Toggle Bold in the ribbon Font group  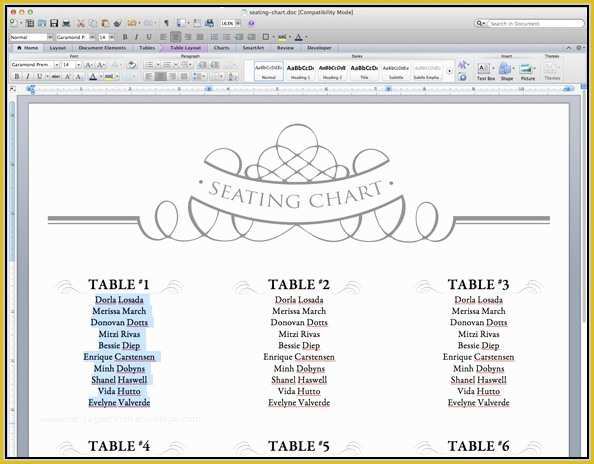(17, 77)
